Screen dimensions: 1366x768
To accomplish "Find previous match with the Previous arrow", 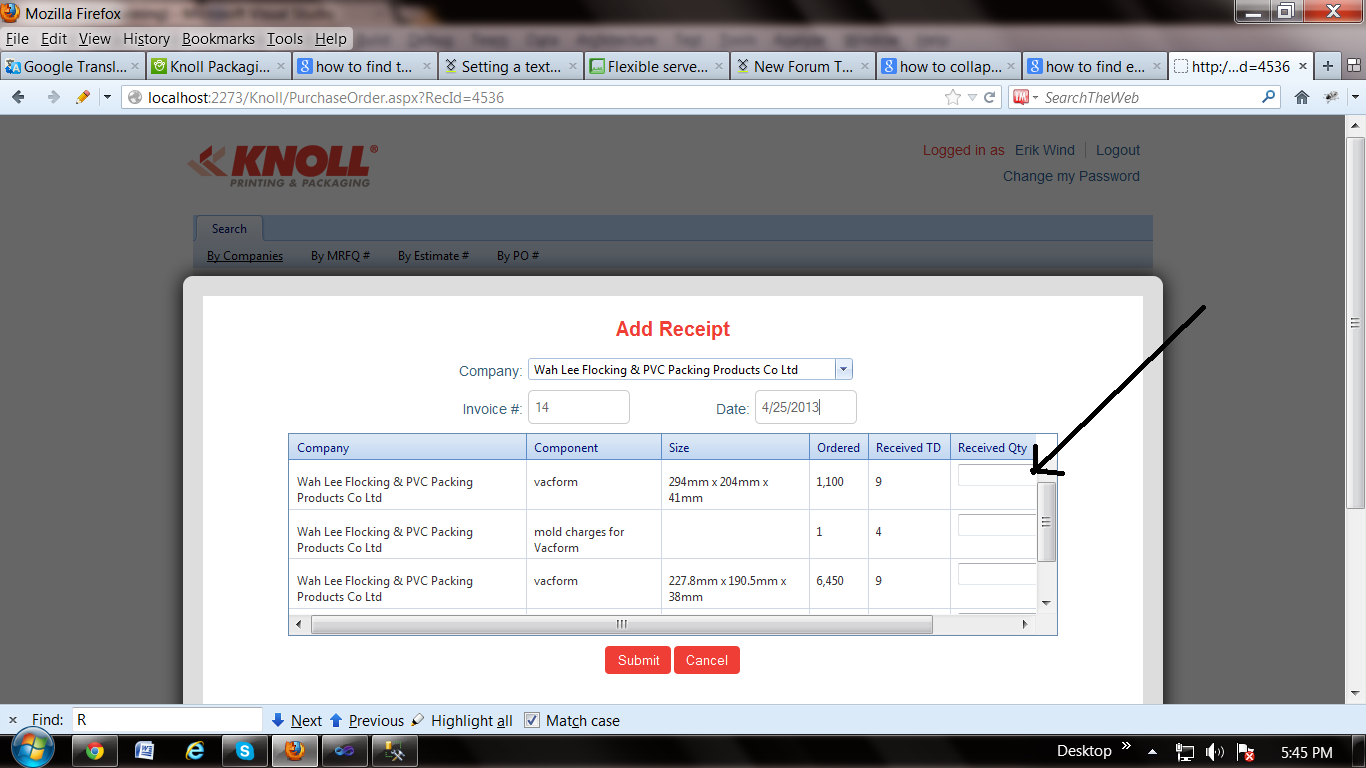I will click(366, 720).
